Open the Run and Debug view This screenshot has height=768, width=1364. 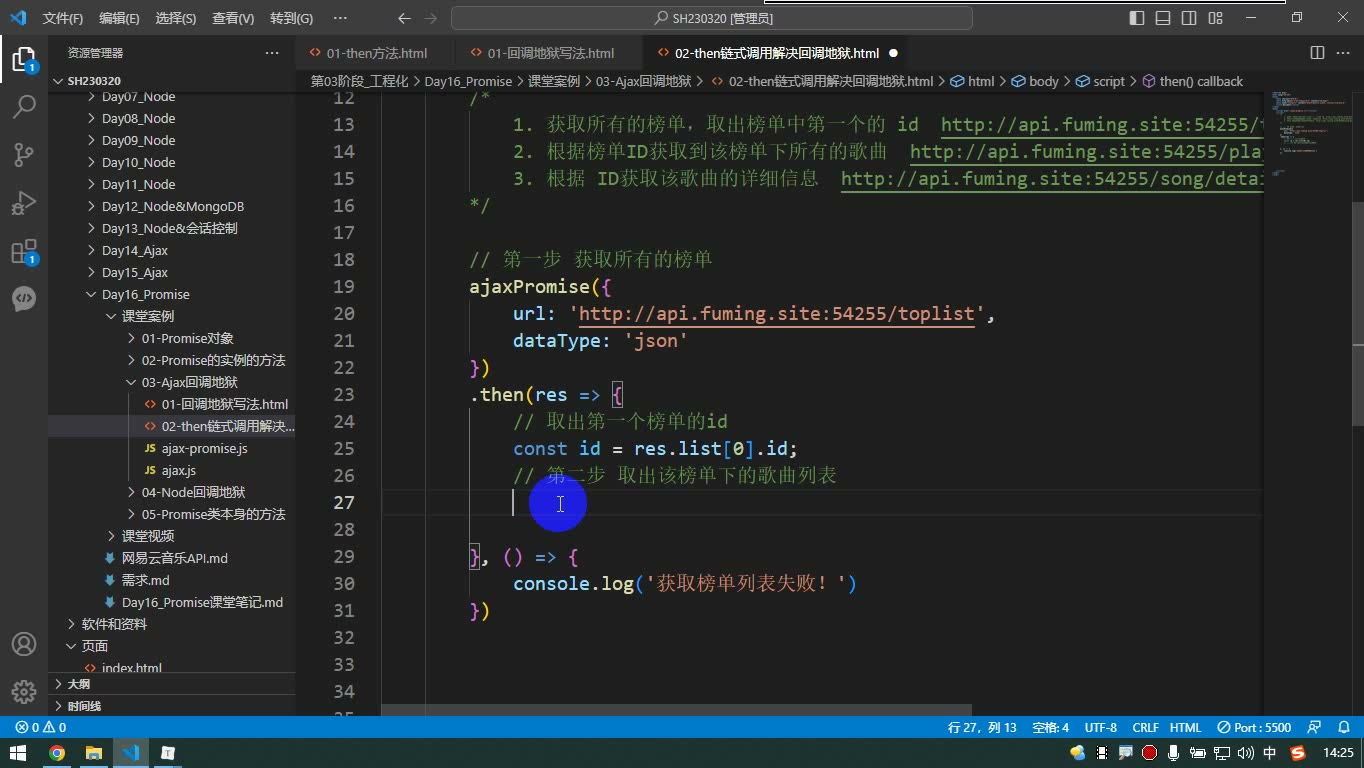(x=24, y=203)
